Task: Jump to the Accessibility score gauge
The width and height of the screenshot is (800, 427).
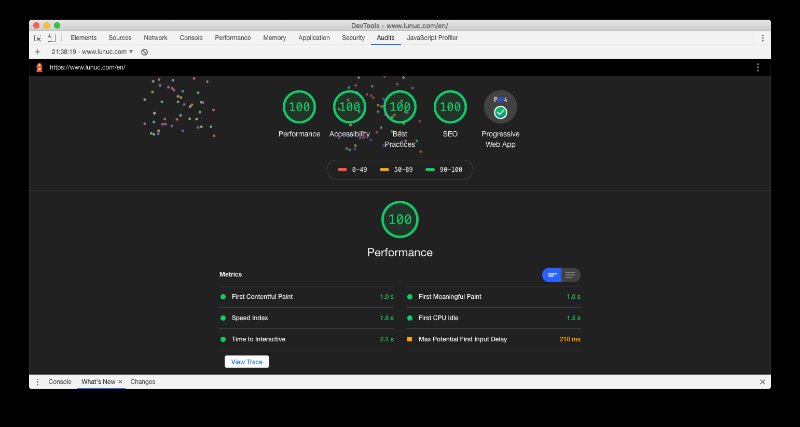Action: point(349,107)
